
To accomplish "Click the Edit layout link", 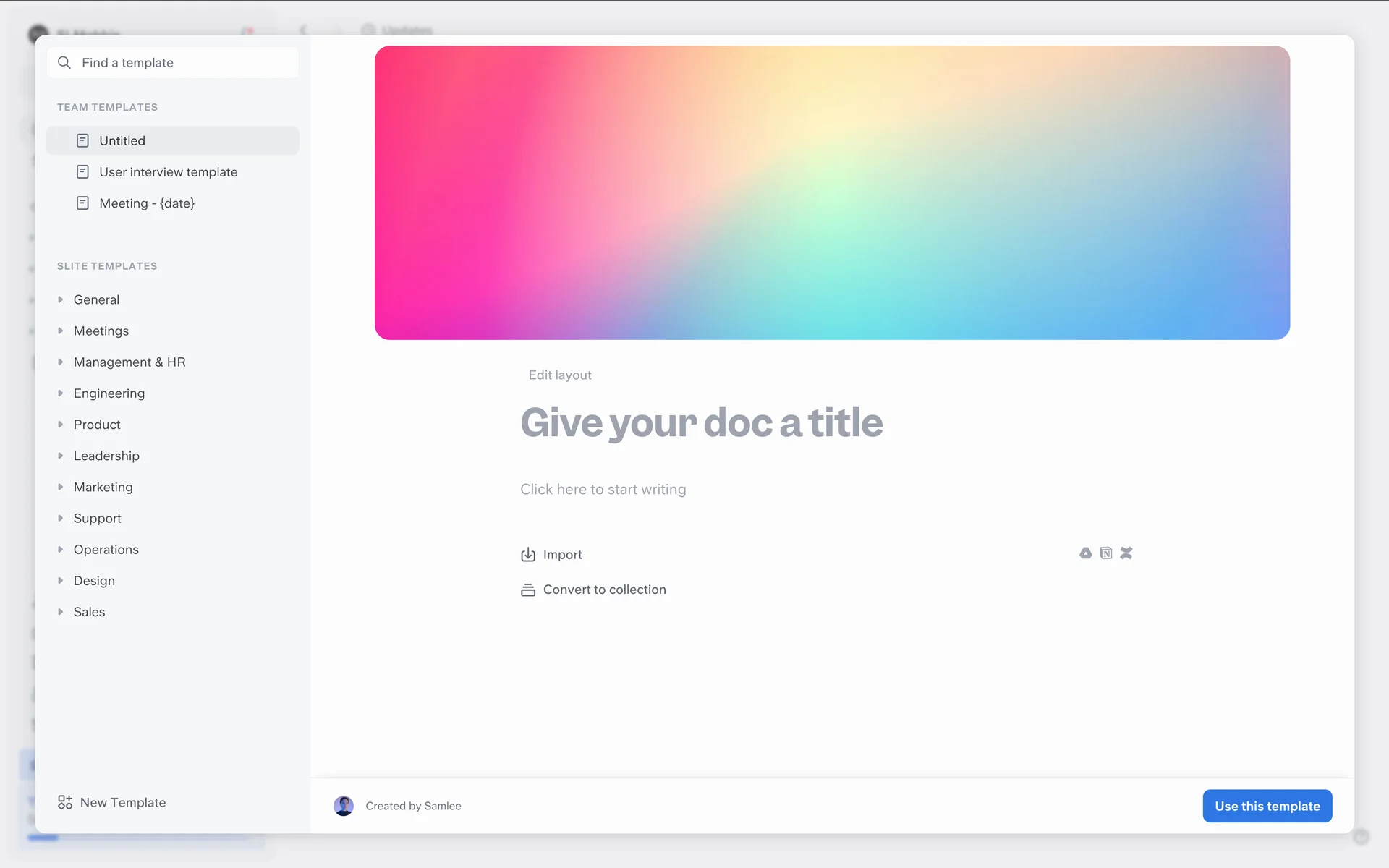I will click(x=560, y=375).
